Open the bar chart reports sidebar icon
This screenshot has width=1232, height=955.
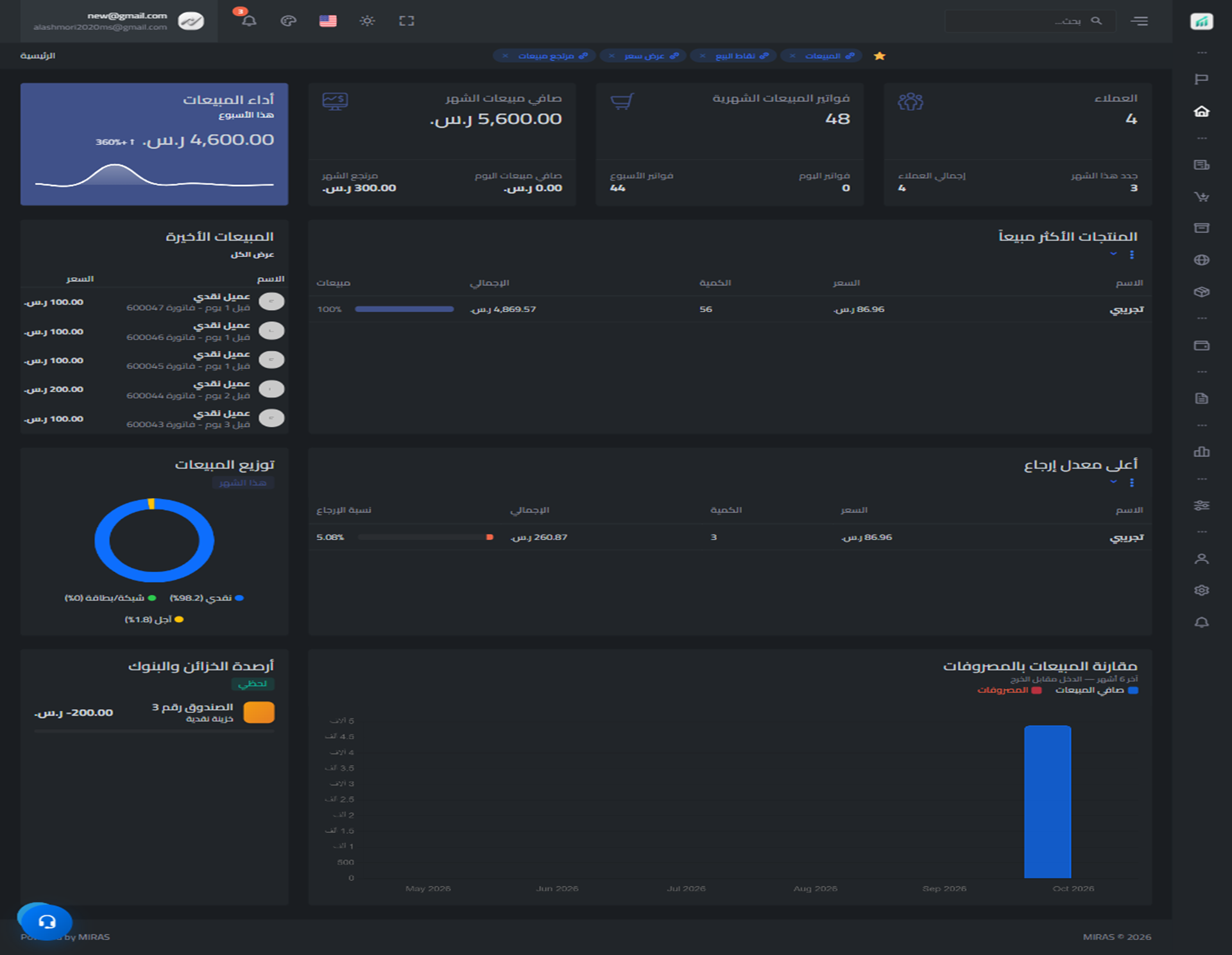(1201, 452)
